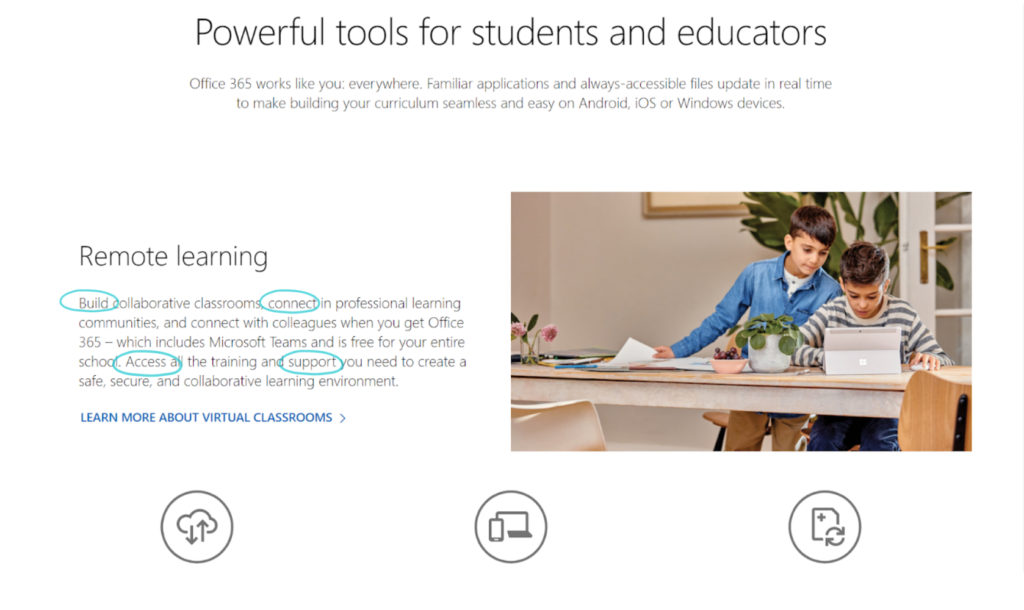Click the phone and laptop devices icon
Screen dimensions: 1024x610
(x=511, y=526)
